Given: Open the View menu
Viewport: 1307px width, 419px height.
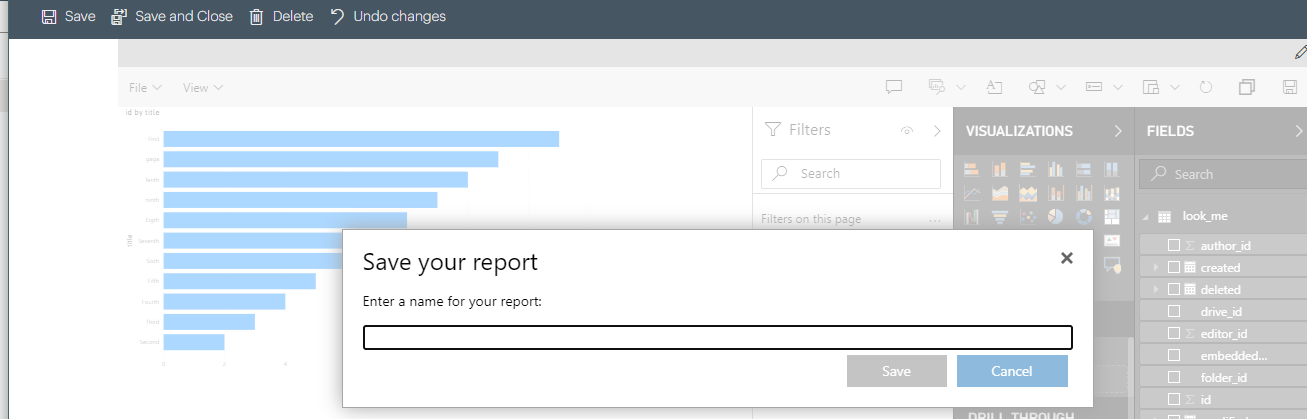Looking at the screenshot, I should click(203, 88).
